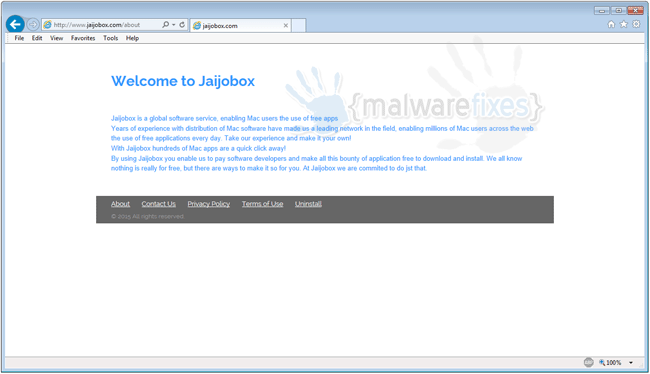650x374 pixels.
Task: Refresh the page with the reload icon
Action: pos(182,25)
